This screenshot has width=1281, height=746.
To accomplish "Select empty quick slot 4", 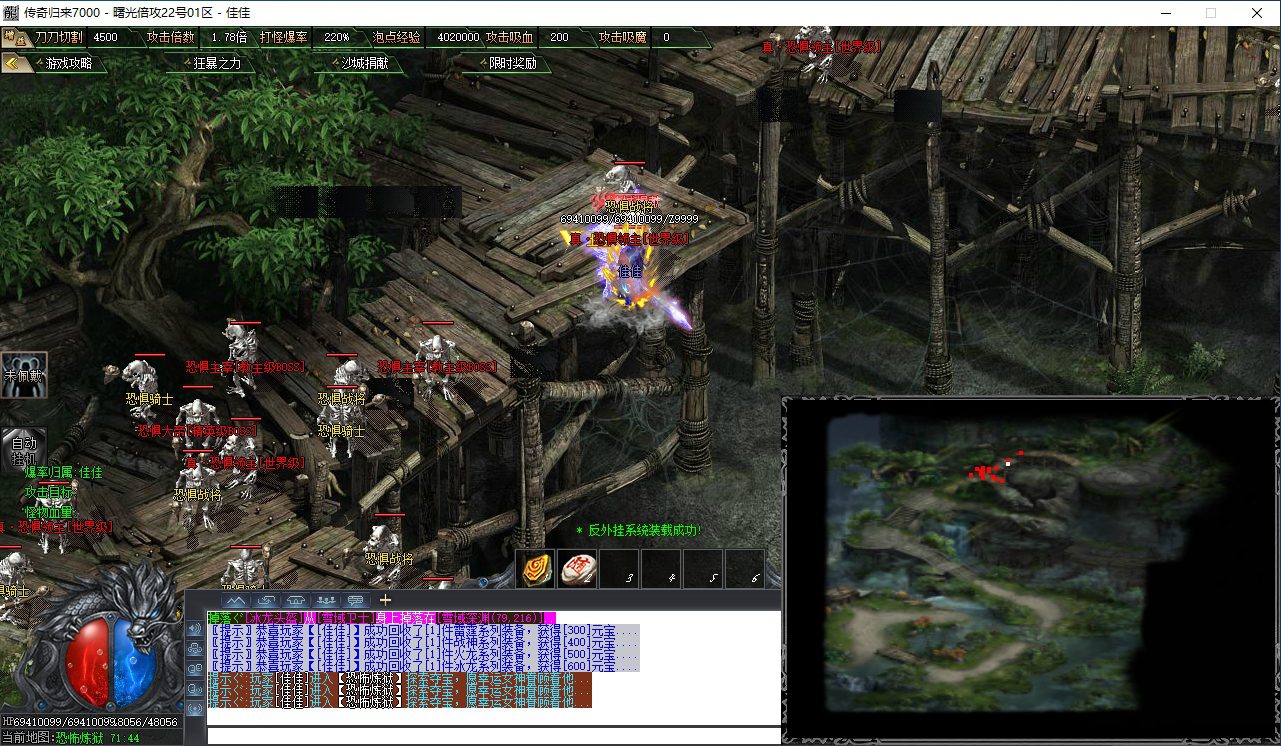I will tap(661, 569).
